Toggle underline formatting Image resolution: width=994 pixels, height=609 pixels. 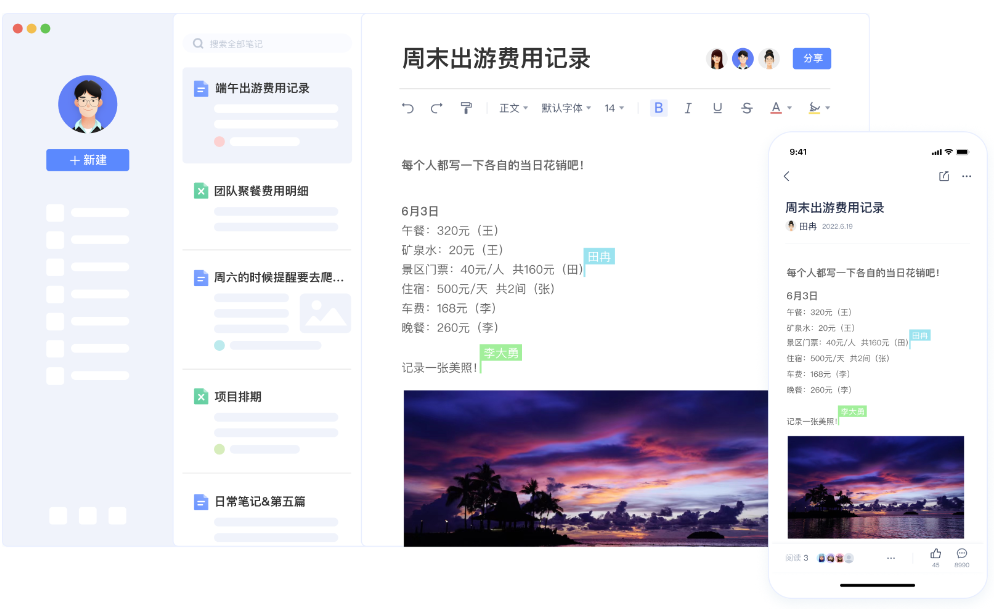(717, 108)
